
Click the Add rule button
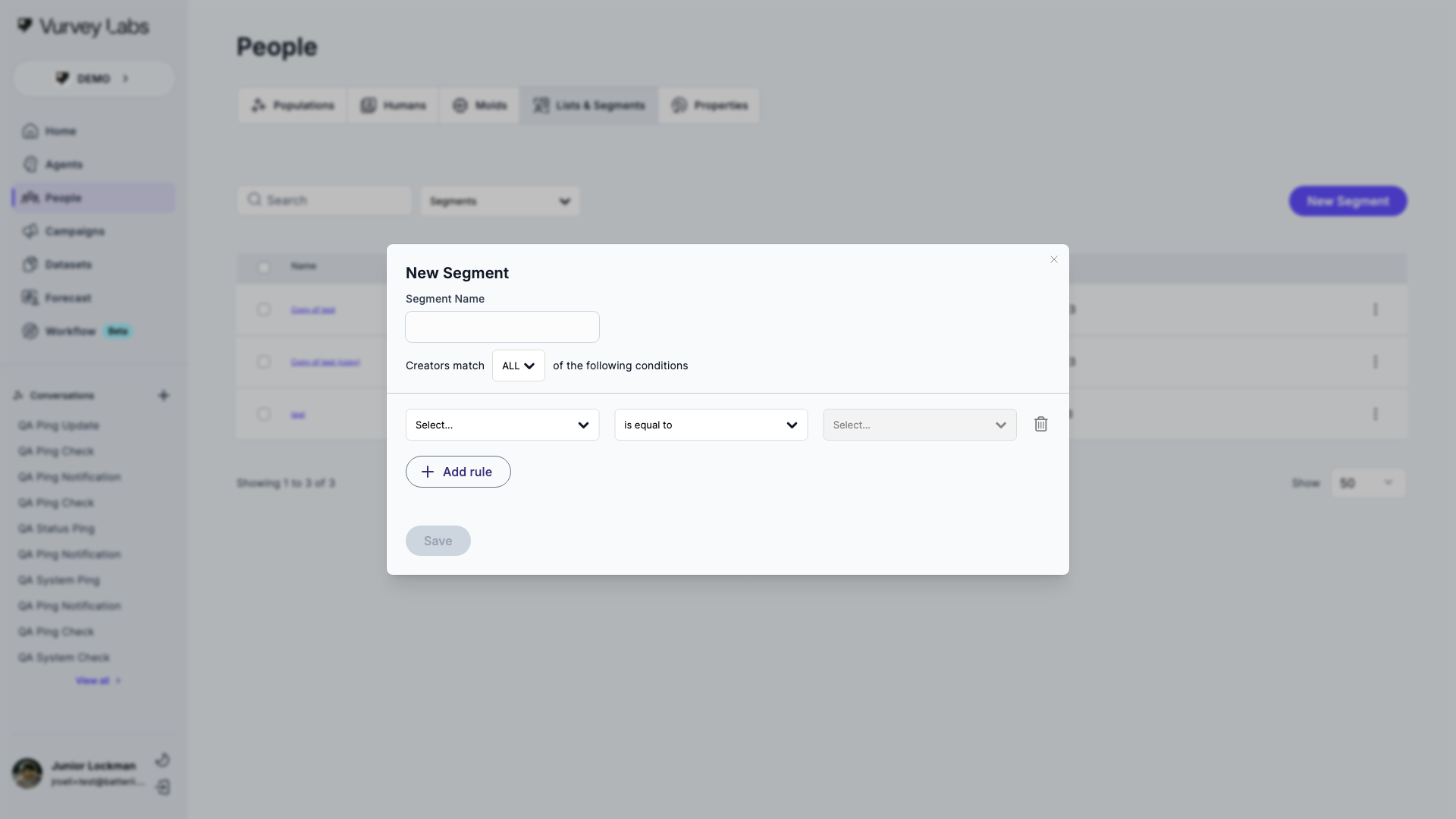[x=458, y=472]
